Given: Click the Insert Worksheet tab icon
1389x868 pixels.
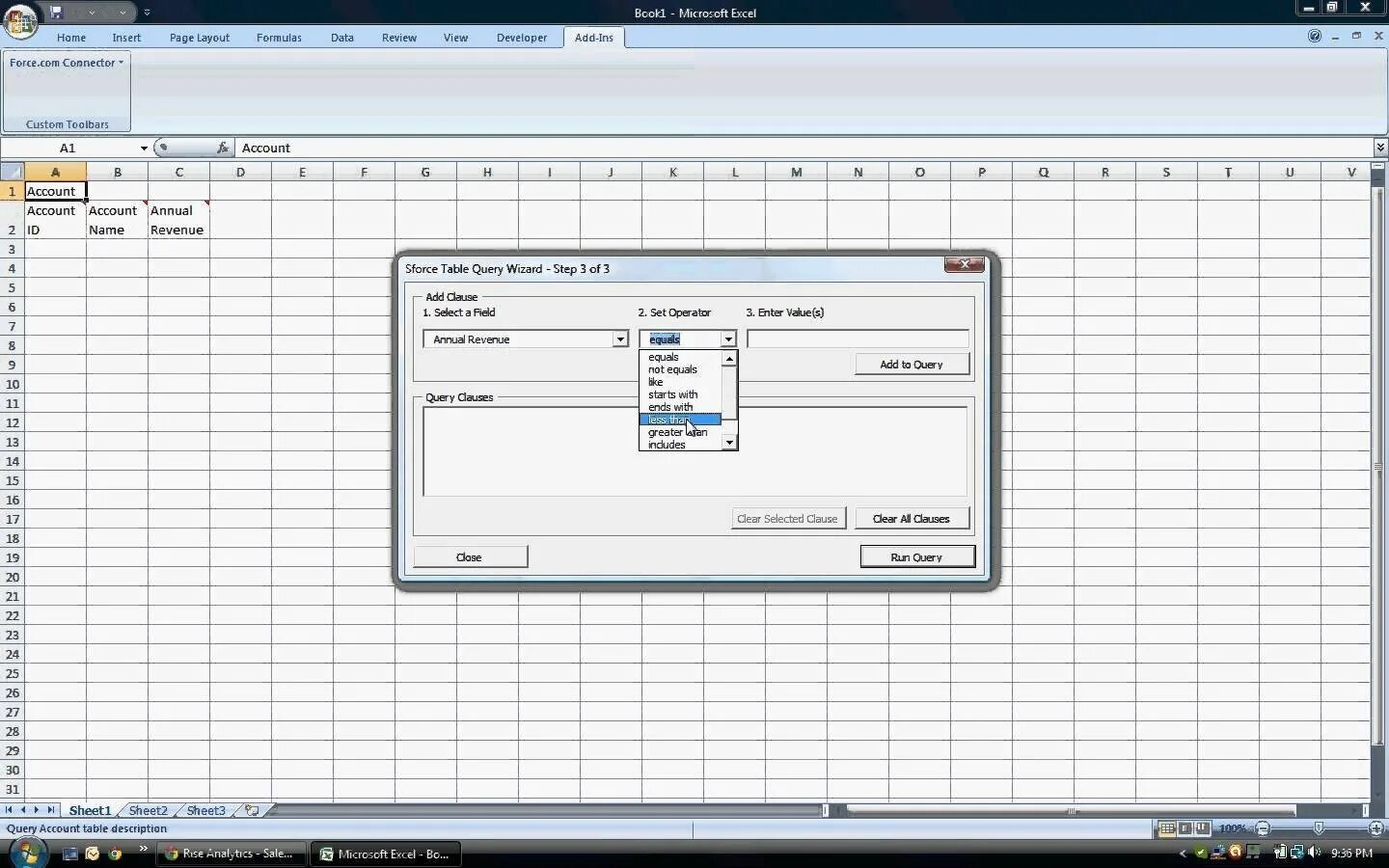Looking at the screenshot, I should click(252, 810).
